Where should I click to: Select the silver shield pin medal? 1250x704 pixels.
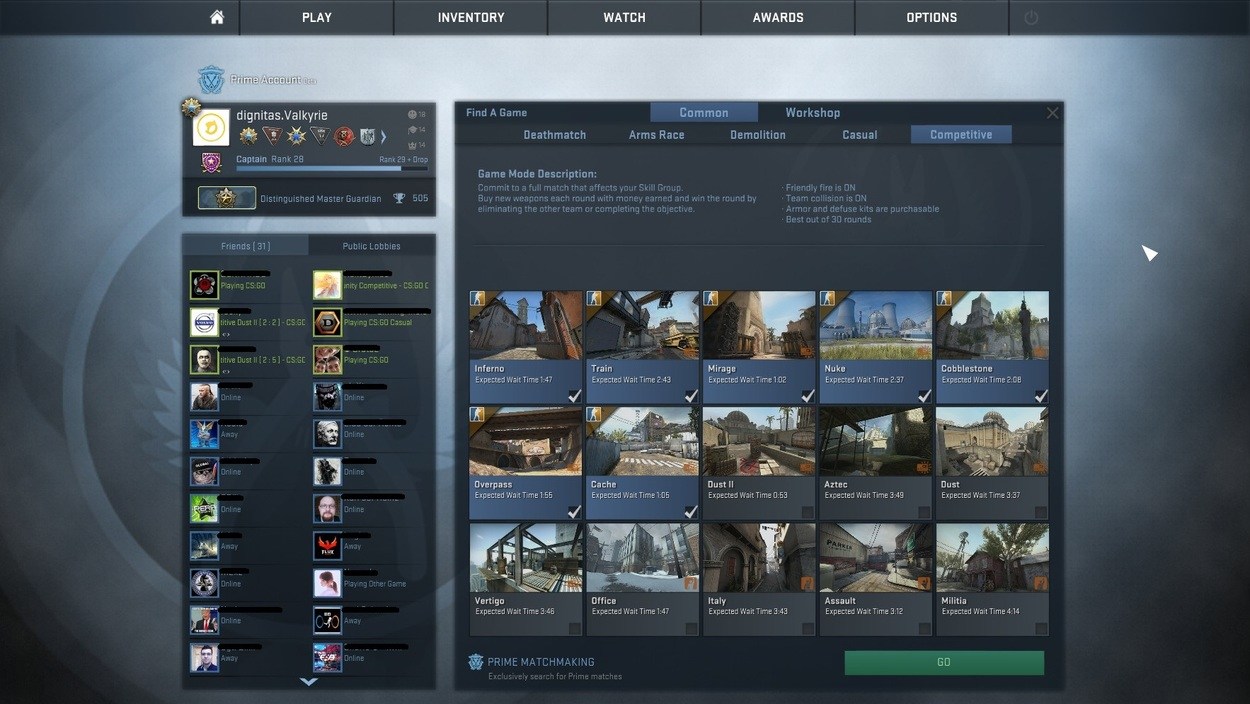point(367,136)
